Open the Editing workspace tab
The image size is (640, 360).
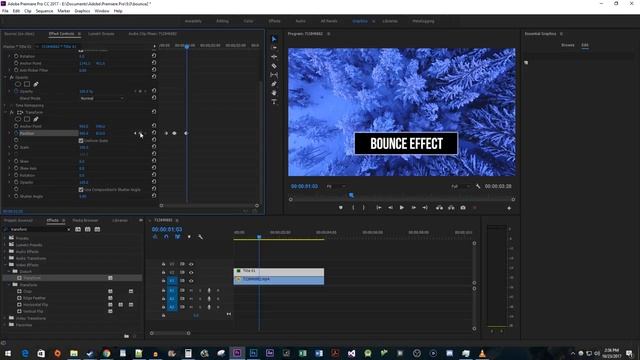(222, 21)
